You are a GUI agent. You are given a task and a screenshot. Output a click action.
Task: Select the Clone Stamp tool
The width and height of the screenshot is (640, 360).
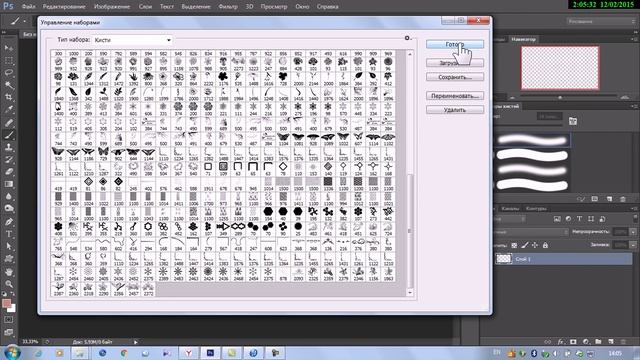(x=9, y=147)
